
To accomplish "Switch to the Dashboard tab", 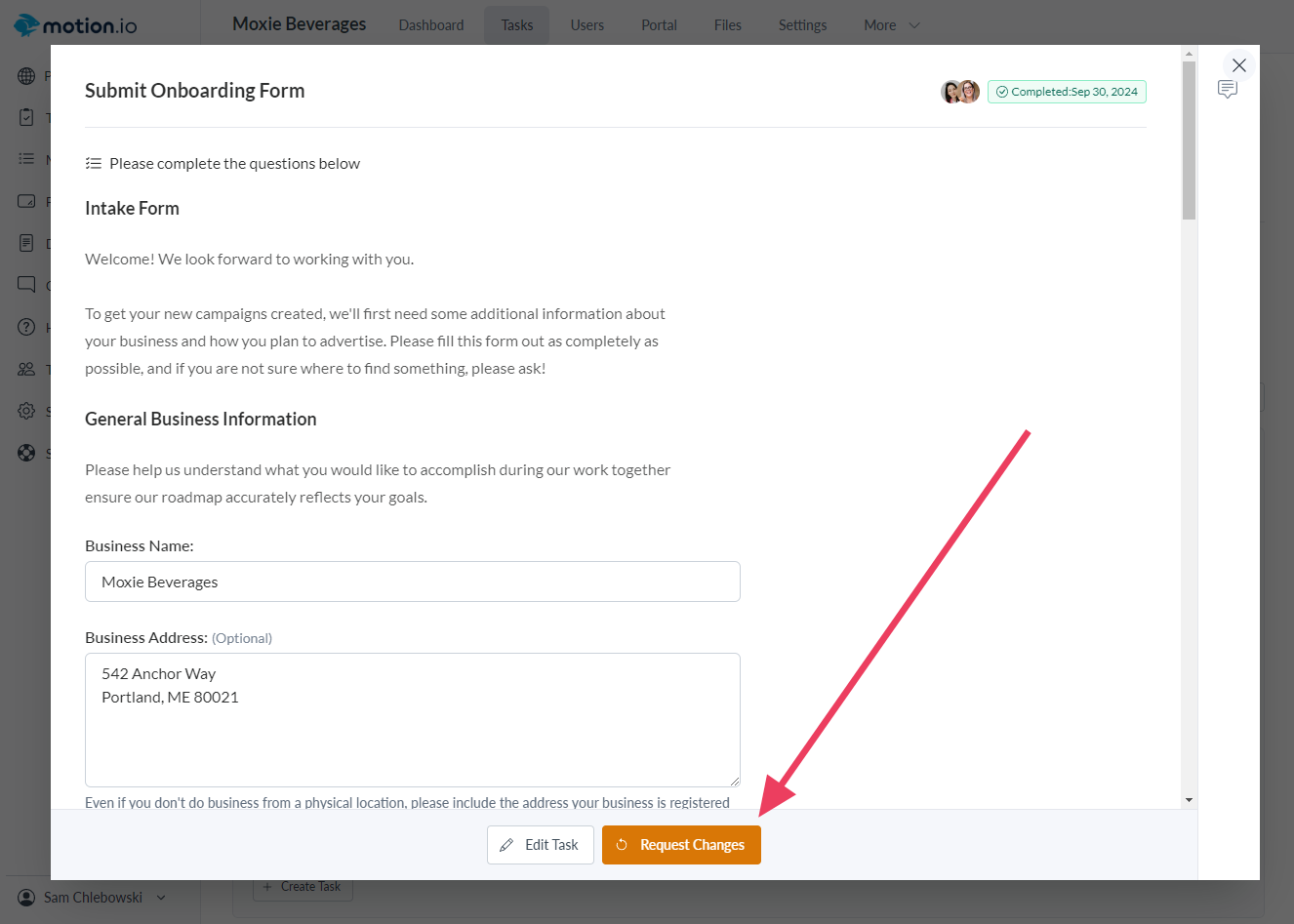I will coord(431,25).
